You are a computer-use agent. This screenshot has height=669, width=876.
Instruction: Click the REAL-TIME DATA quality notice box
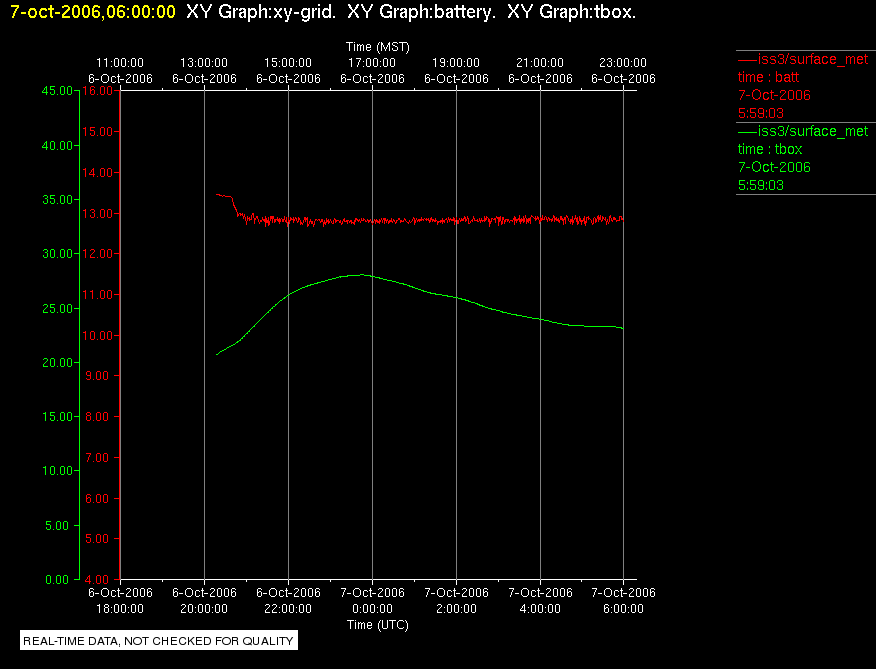(159, 640)
